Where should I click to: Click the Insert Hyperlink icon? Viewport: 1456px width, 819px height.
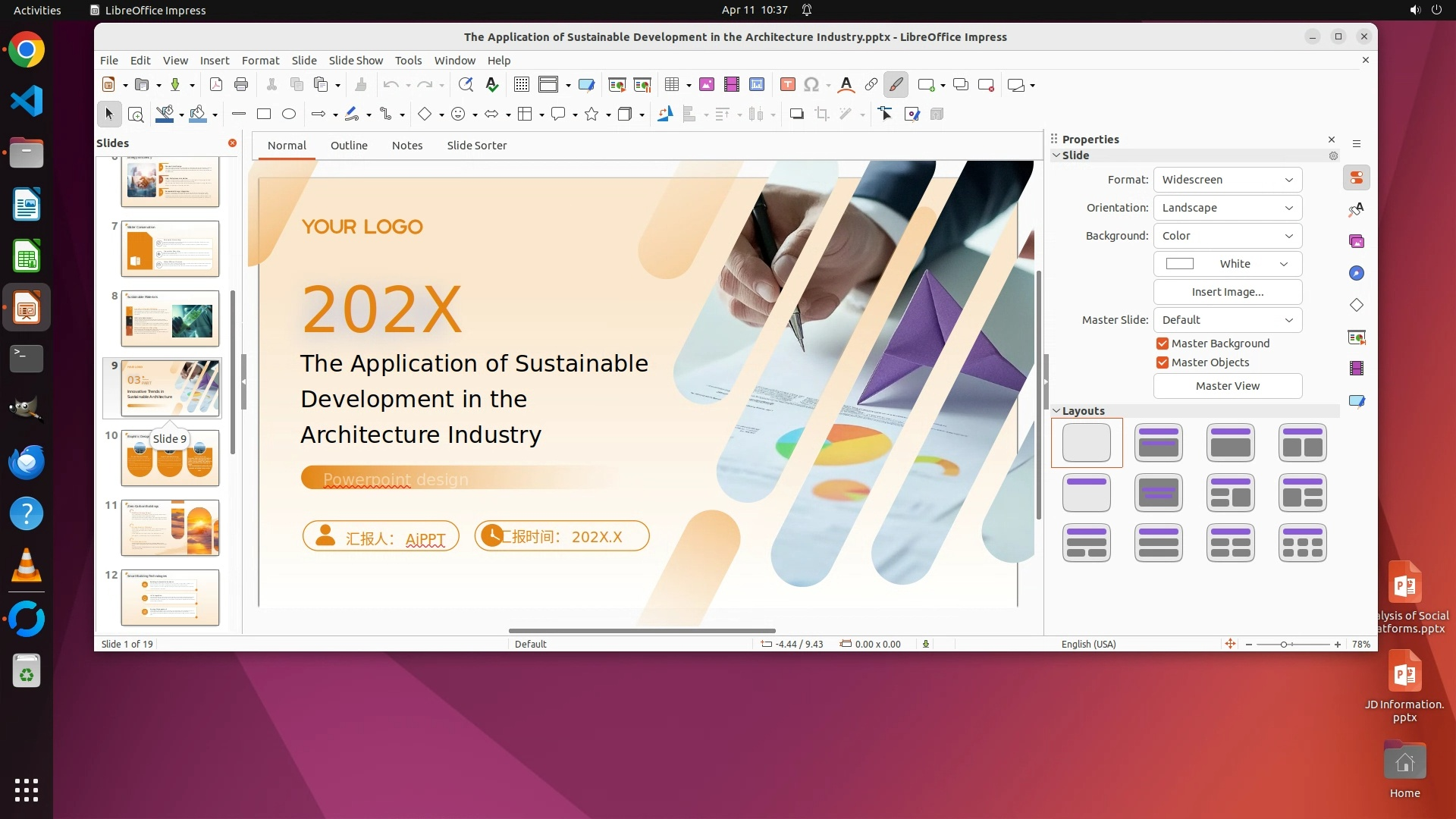coord(871,85)
